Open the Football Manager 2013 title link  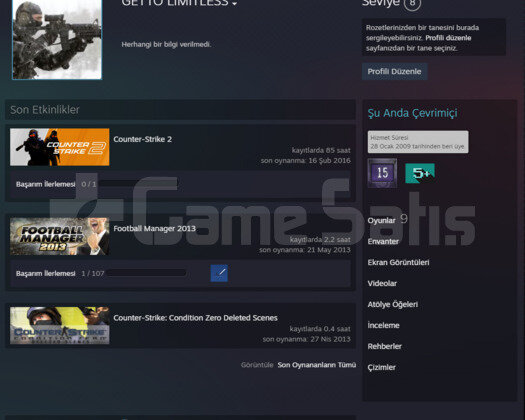pos(154,228)
